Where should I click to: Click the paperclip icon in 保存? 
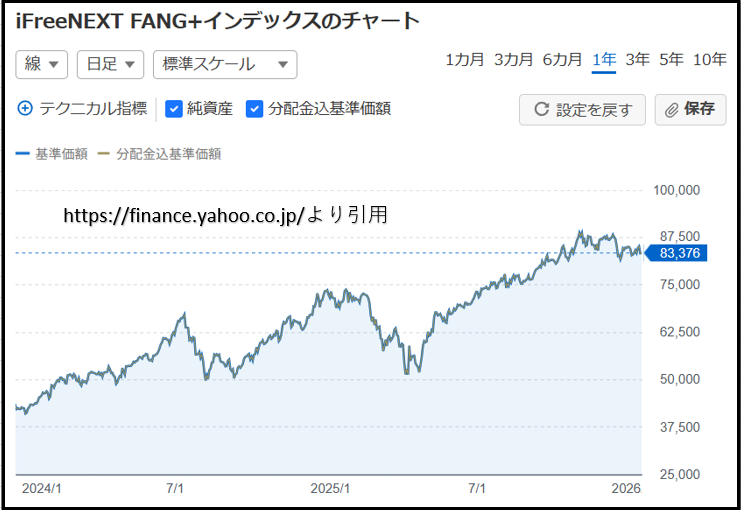(672, 110)
